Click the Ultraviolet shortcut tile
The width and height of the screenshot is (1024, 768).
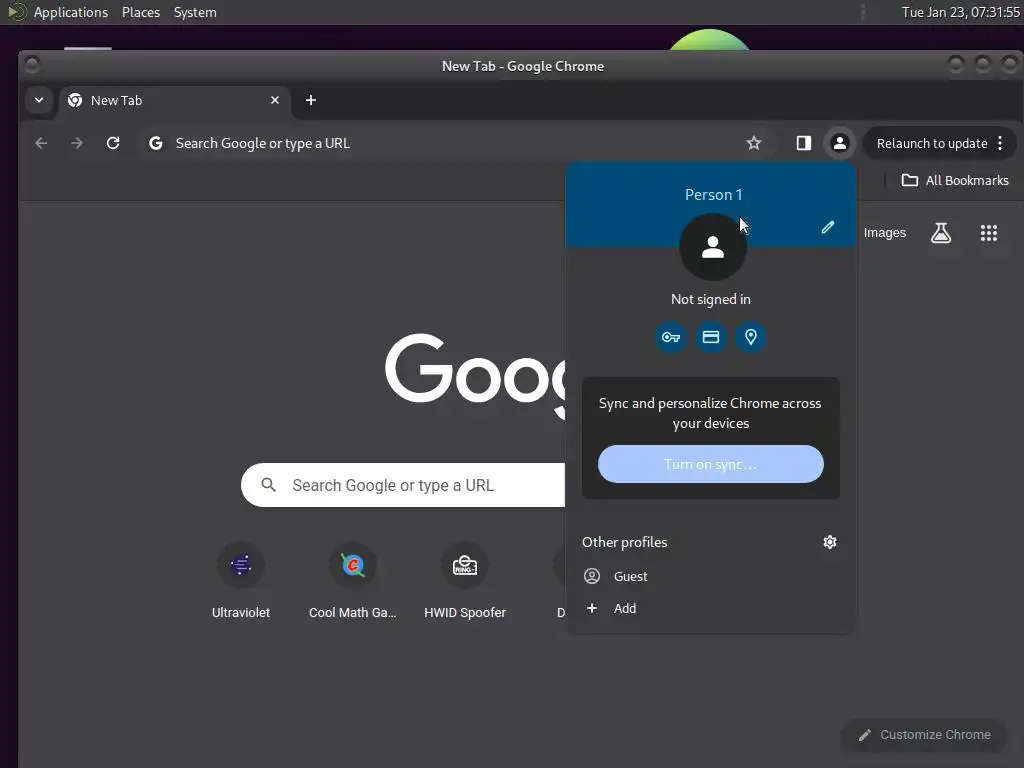[241, 581]
